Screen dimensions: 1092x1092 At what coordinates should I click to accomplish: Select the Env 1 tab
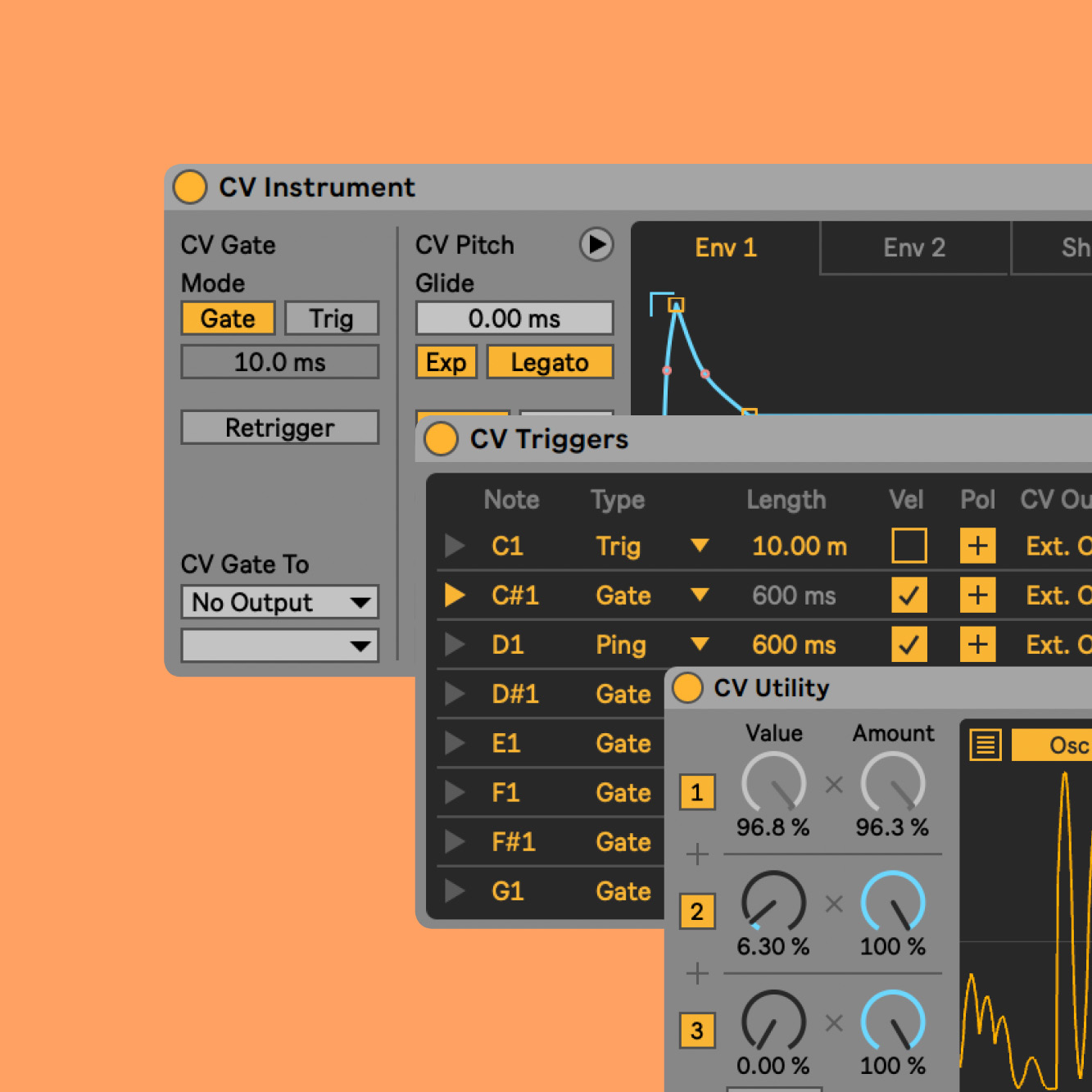click(x=725, y=247)
